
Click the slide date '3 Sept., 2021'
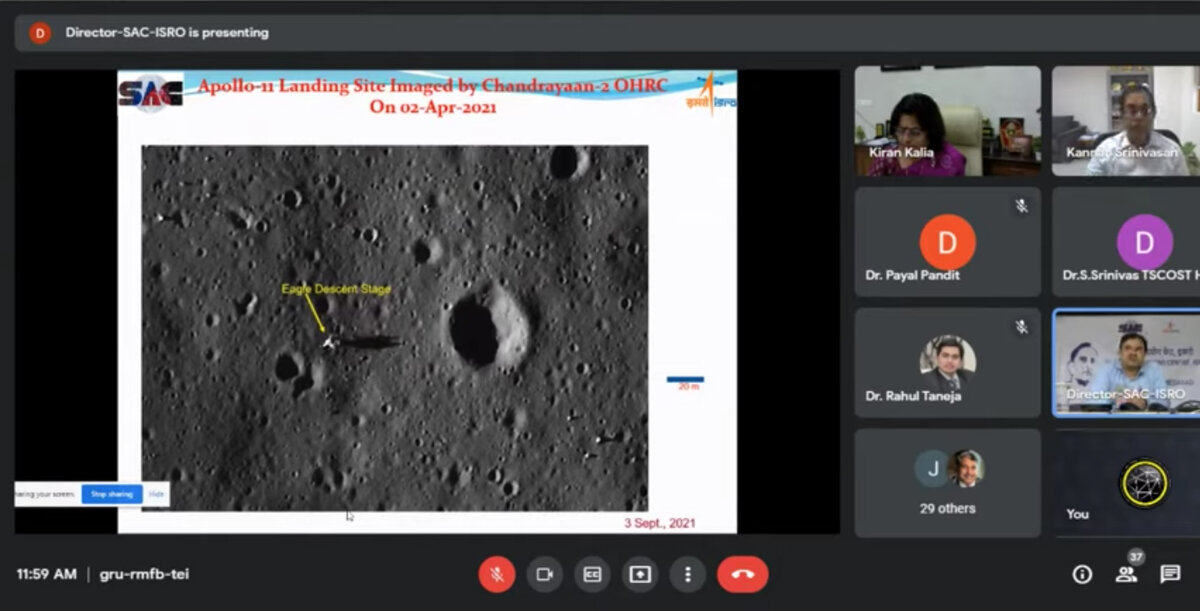point(660,523)
